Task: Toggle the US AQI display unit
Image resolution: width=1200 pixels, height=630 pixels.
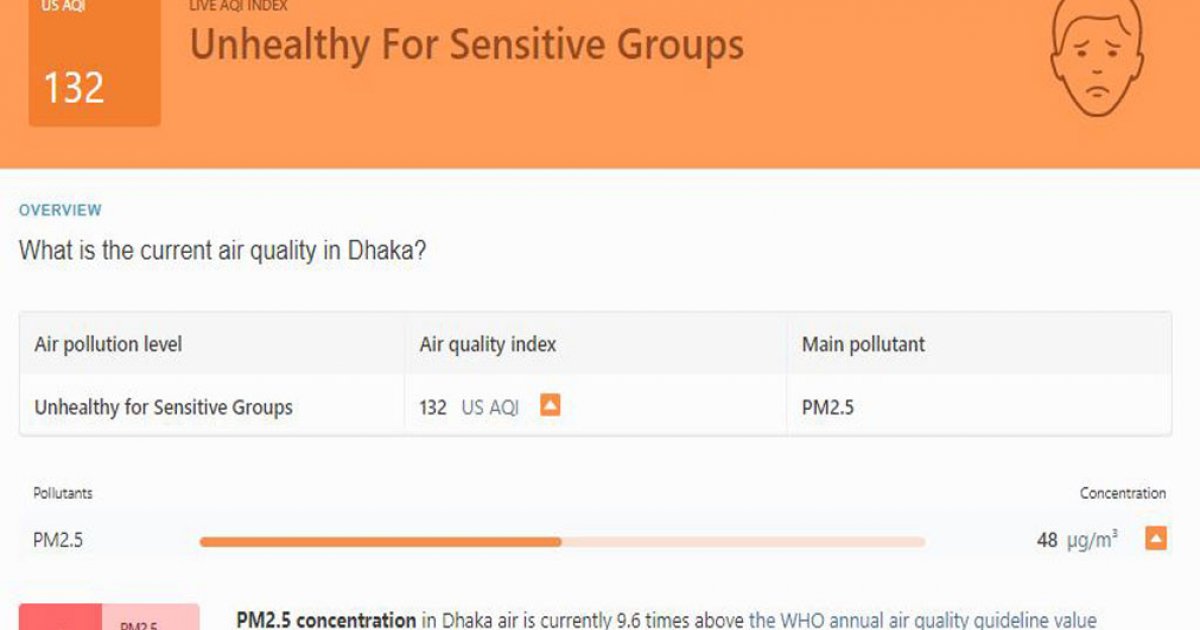Action: pyautogui.click(x=488, y=407)
